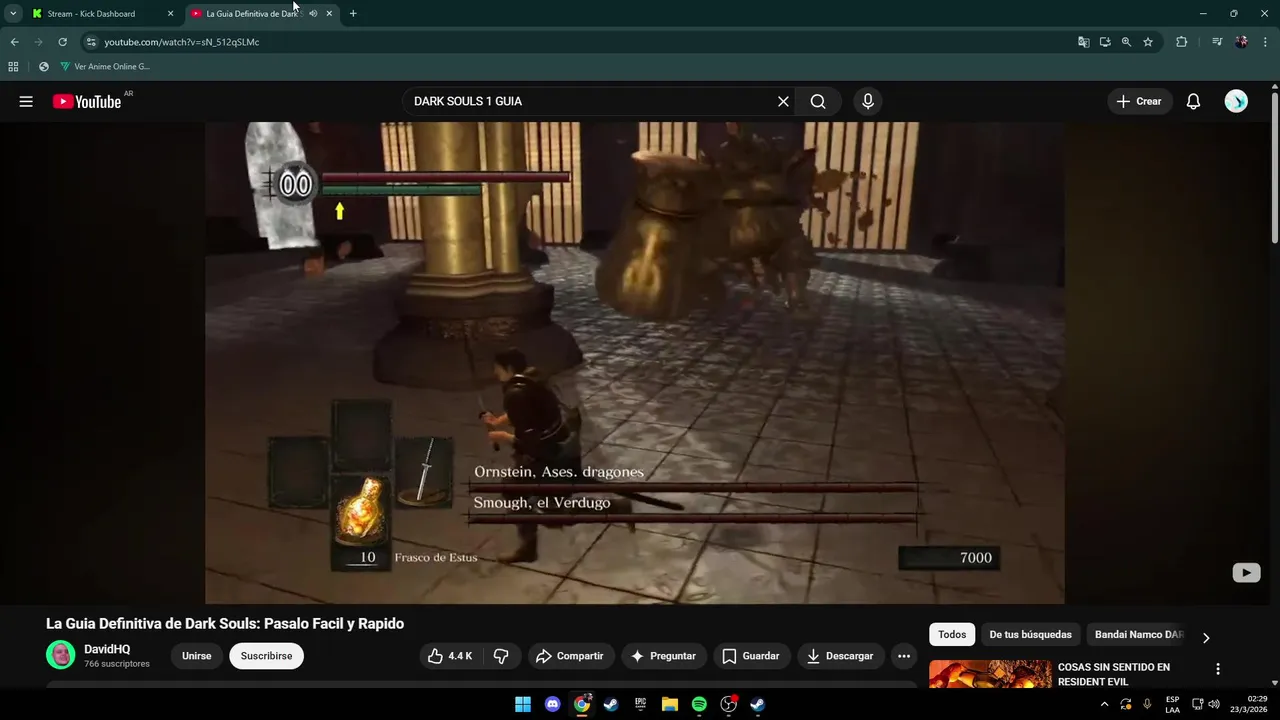Close the La Guia Definitiva YouTube tab
The height and width of the screenshot is (720, 1280).
point(329,14)
